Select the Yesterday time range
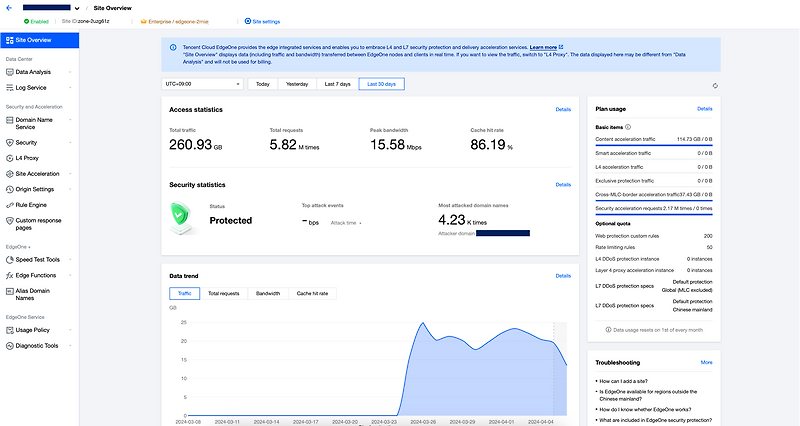Viewport: 800px width, 426px height. [297, 84]
